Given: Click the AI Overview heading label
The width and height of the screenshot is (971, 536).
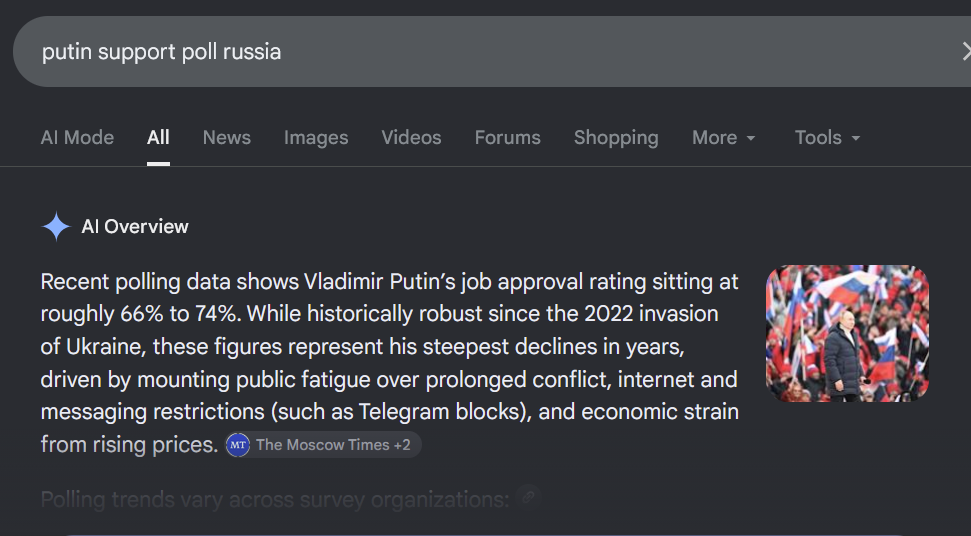Looking at the screenshot, I should [135, 227].
